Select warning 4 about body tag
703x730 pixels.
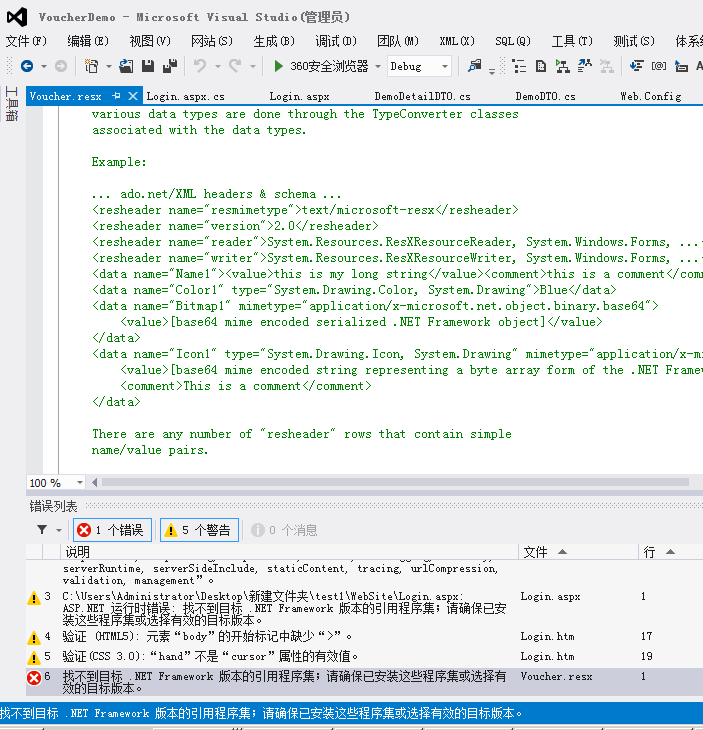click(x=364, y=636)
